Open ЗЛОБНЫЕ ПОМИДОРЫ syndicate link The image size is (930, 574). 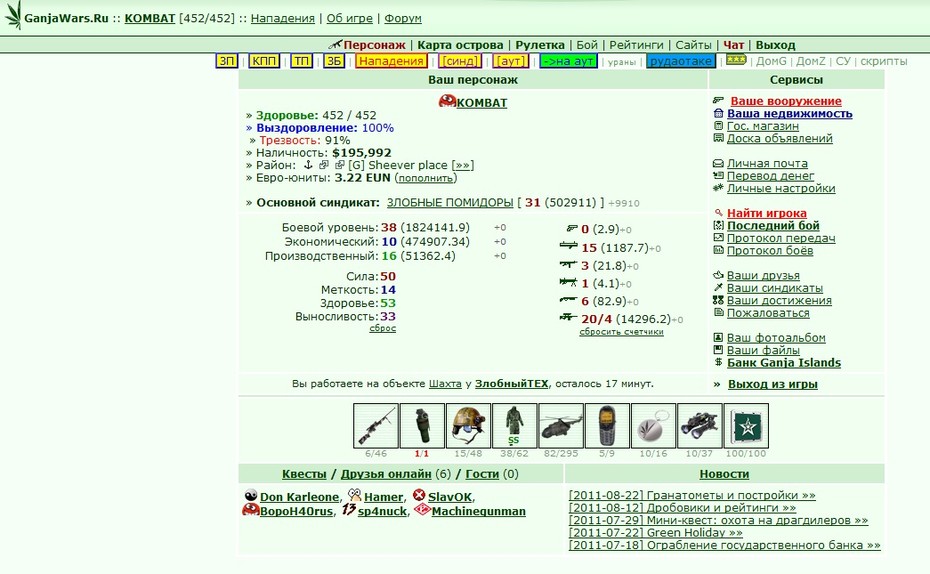point(450,203)
